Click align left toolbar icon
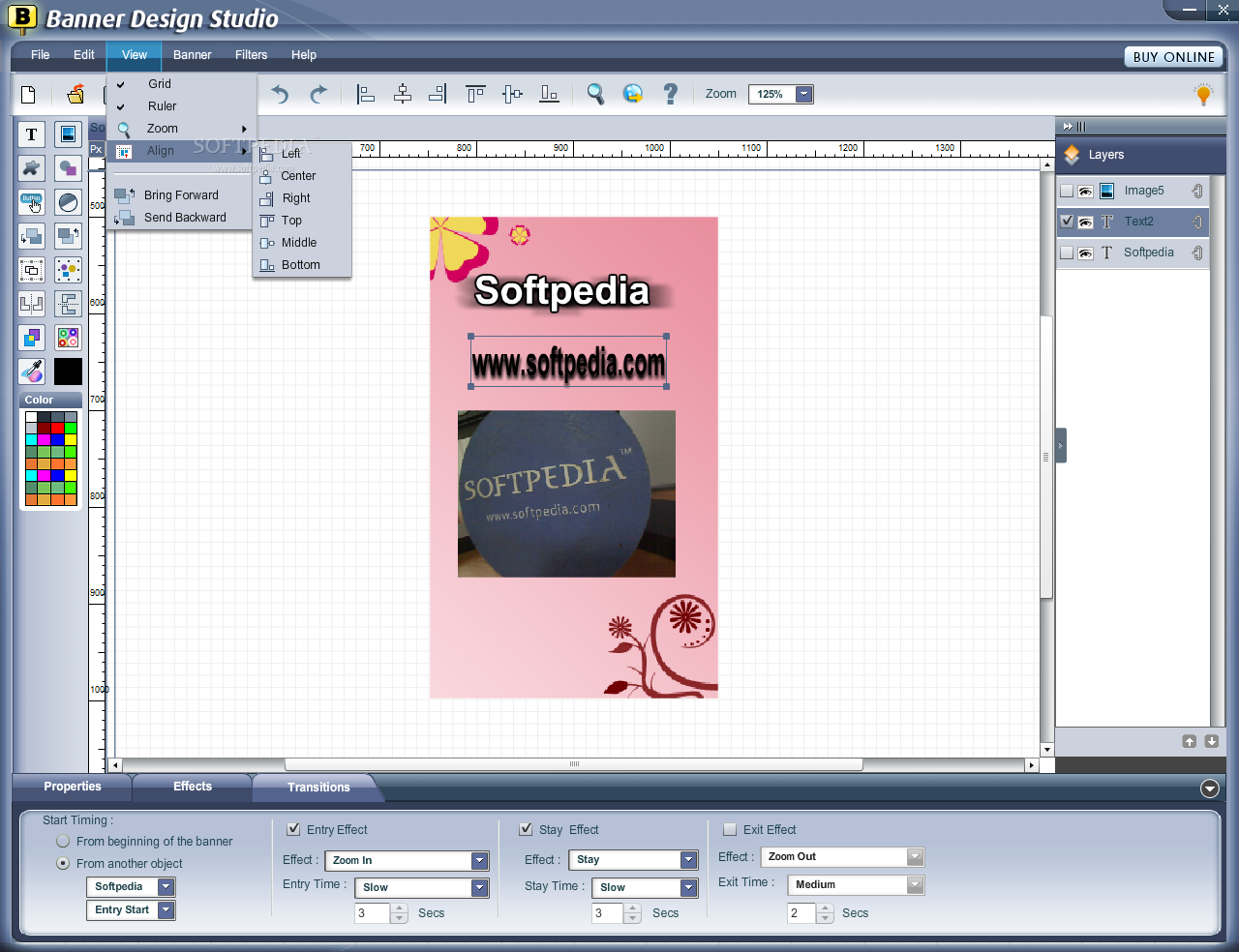The image size is (1239, 952). point(366,94)
